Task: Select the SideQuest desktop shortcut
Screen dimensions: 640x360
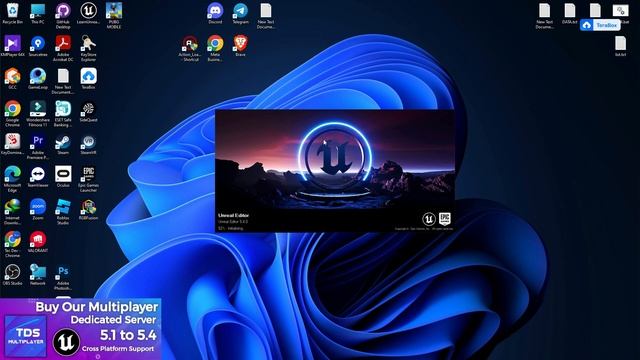Action: (89, 111)
